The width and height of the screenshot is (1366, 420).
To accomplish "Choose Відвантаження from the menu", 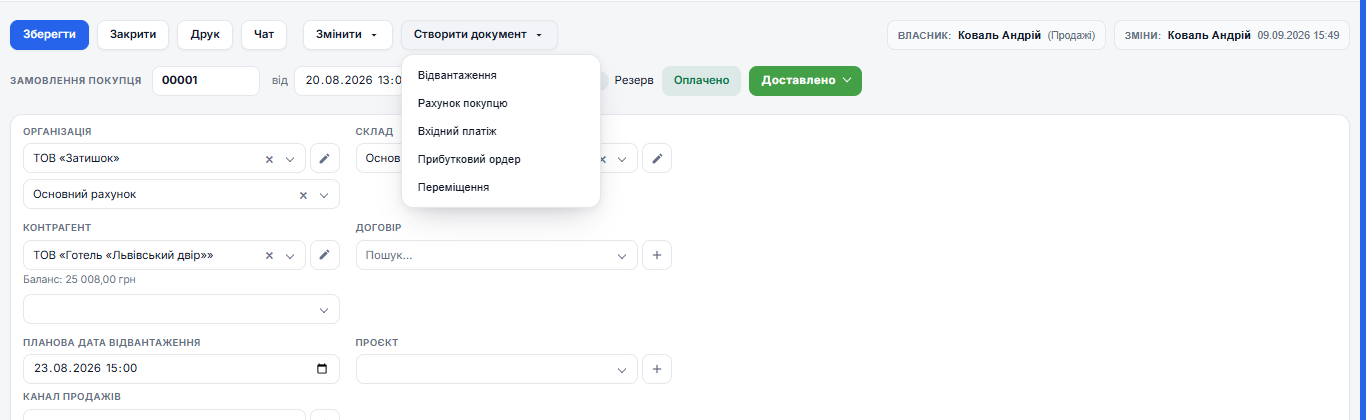I will (501, 75).
